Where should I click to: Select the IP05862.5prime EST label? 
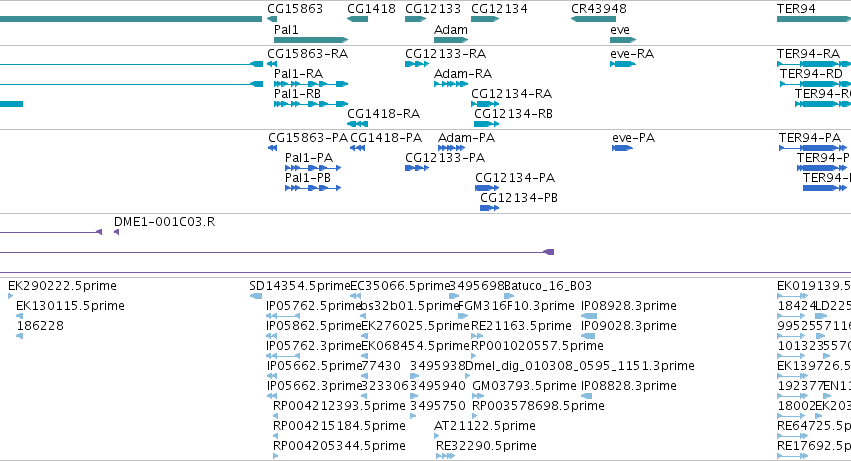click(314, 326)
